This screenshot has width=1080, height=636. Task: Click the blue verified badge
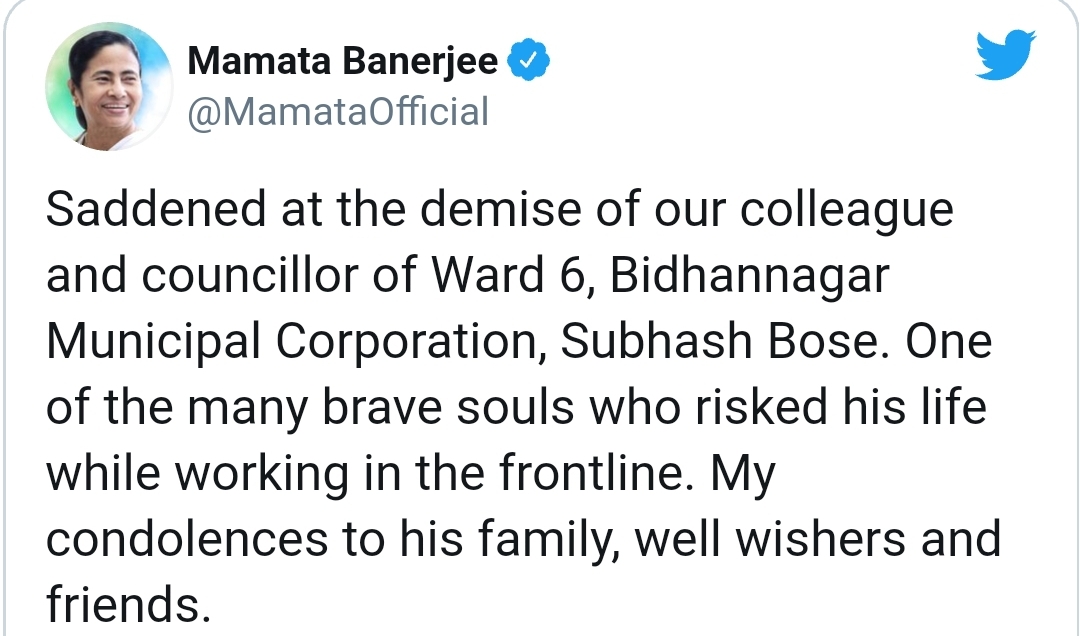coord(528,60)
